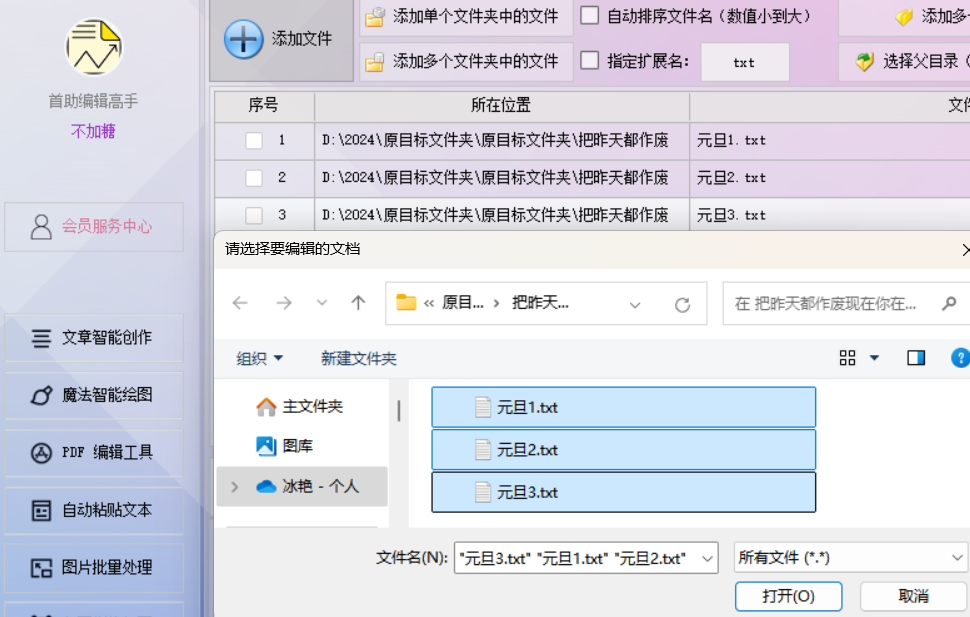
Task: Open PDF 编辑工具 in the sidebar
Action: pos(94,453)
